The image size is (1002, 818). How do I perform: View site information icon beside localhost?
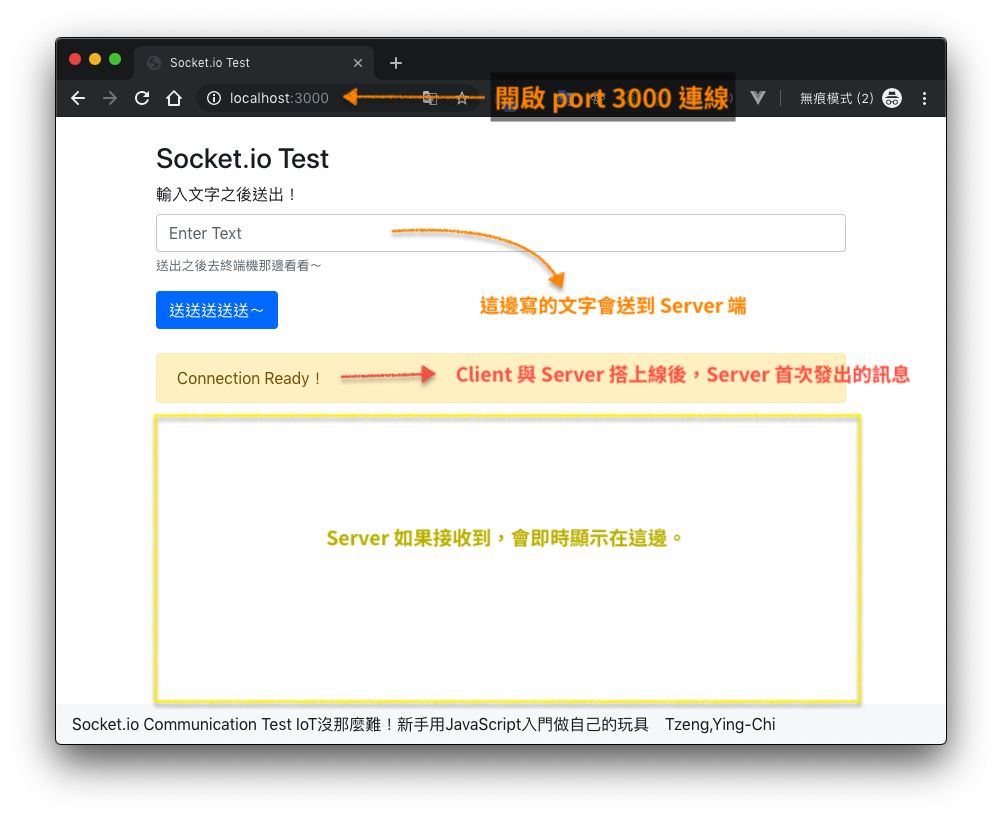tap(214, 98)
